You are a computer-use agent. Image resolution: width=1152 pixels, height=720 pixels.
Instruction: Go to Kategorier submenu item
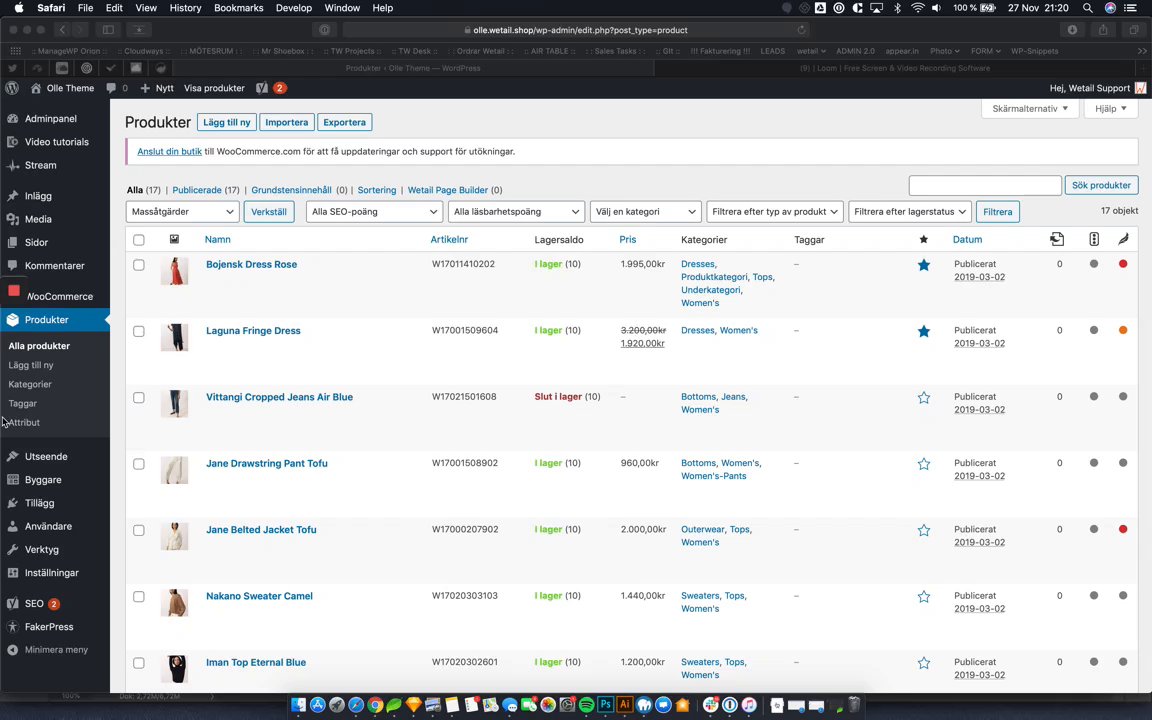pos(30,384)
